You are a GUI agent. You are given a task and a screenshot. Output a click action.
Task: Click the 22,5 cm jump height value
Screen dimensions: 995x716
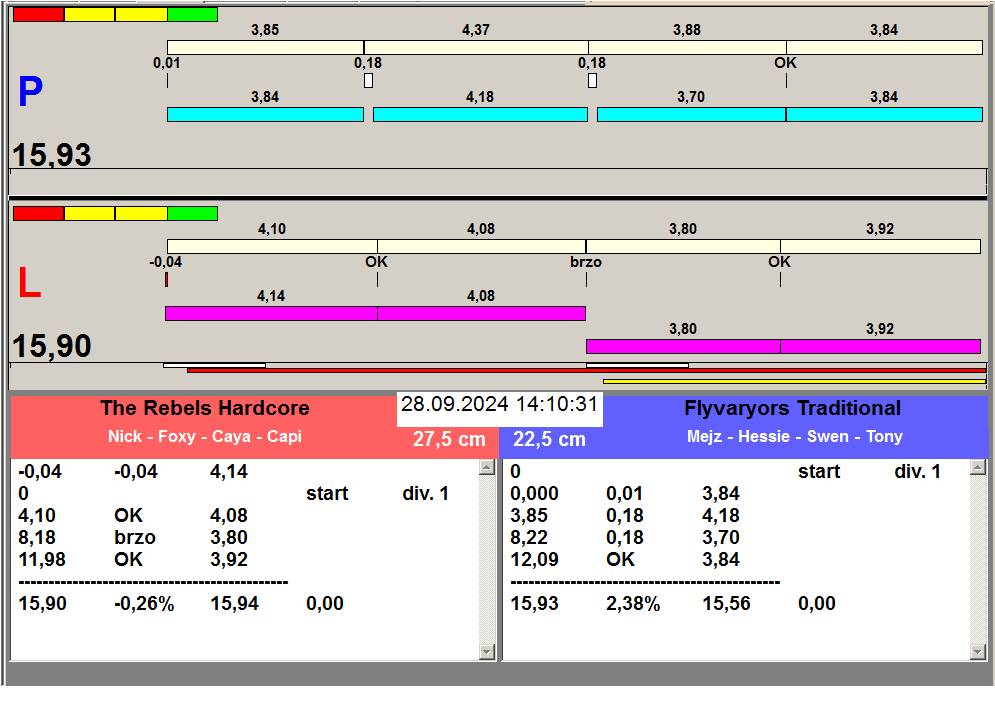point(549,439)
